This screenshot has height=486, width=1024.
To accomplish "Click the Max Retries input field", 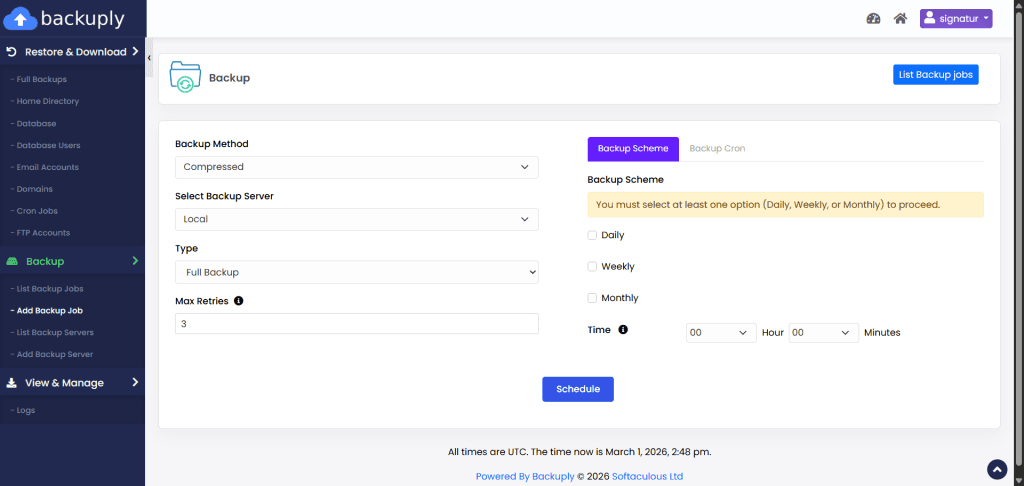I will coord(357,324).
